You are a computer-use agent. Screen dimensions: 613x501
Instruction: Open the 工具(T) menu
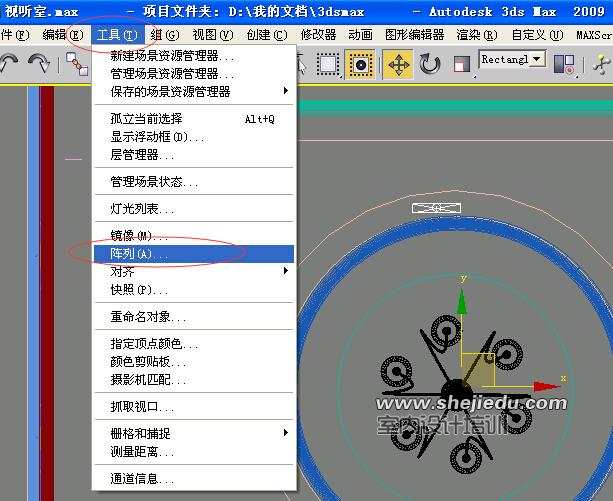click(117, 35)
